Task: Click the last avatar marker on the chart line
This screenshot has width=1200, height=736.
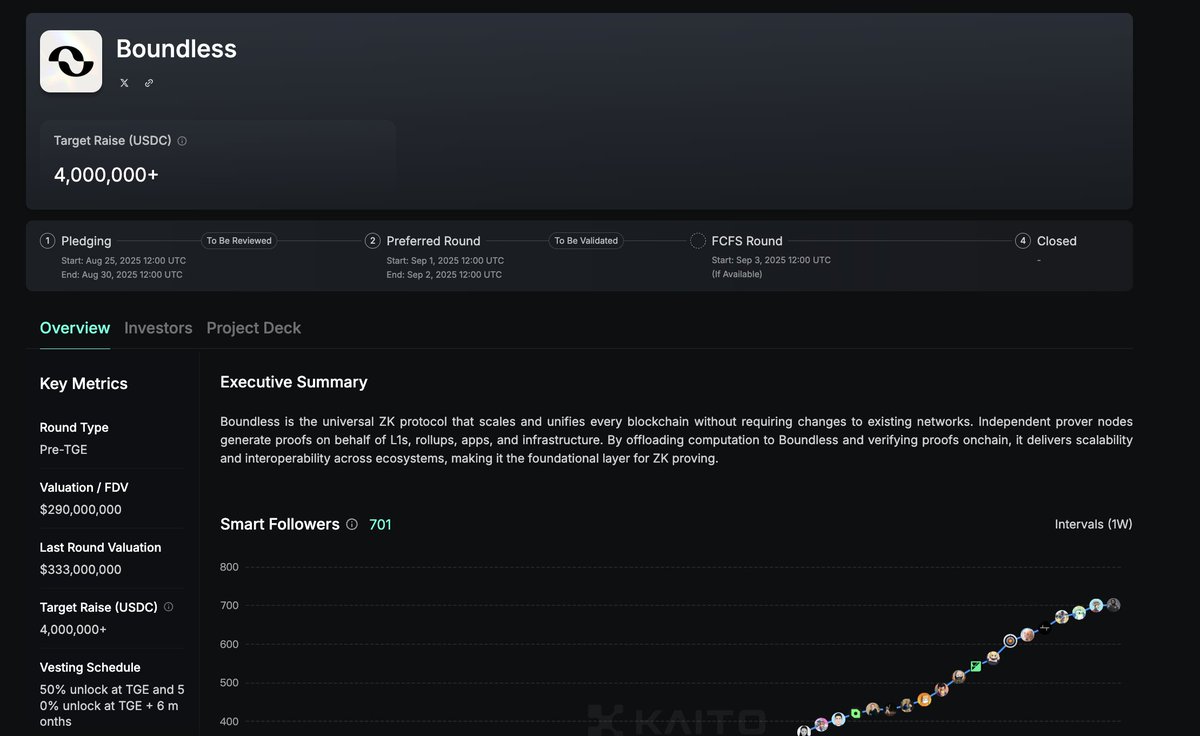Action: [x=1113, y=605]
